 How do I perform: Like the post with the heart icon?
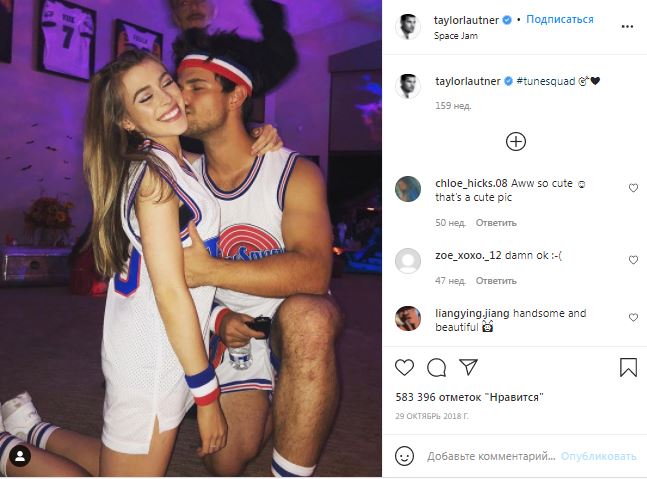[405, 367]
